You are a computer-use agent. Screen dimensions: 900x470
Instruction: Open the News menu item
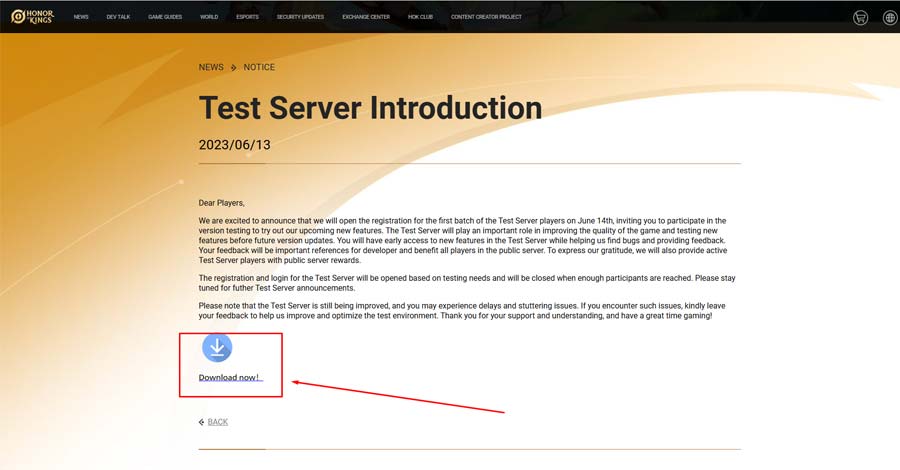point(81,17)
